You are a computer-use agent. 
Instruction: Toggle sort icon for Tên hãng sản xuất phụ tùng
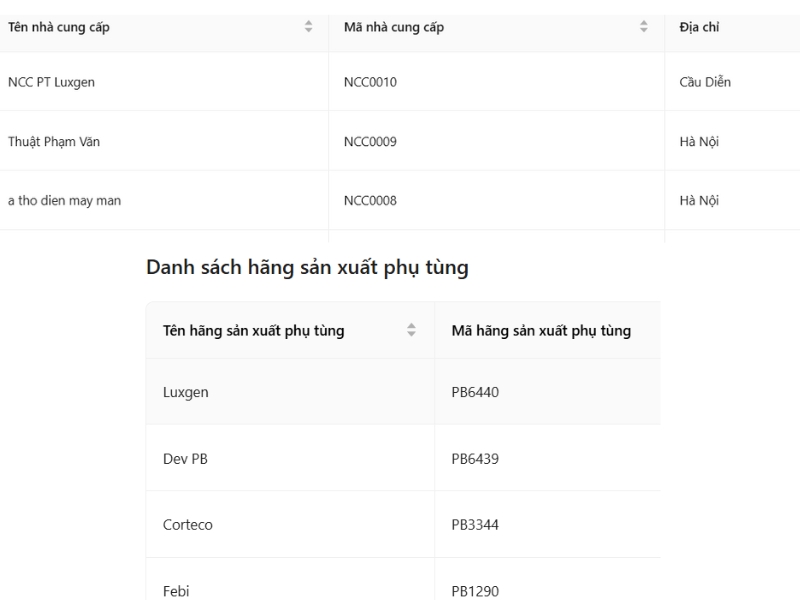point(411,330)
